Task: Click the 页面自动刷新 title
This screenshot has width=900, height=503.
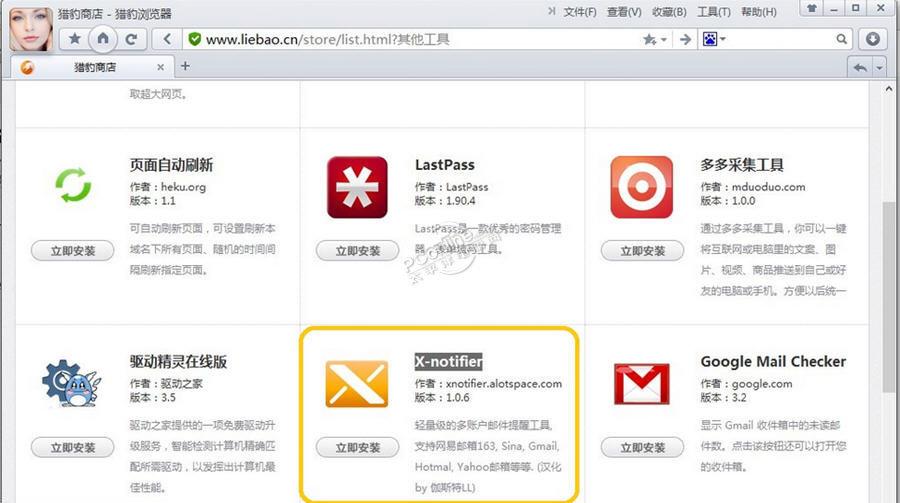Action: [171, 165]
